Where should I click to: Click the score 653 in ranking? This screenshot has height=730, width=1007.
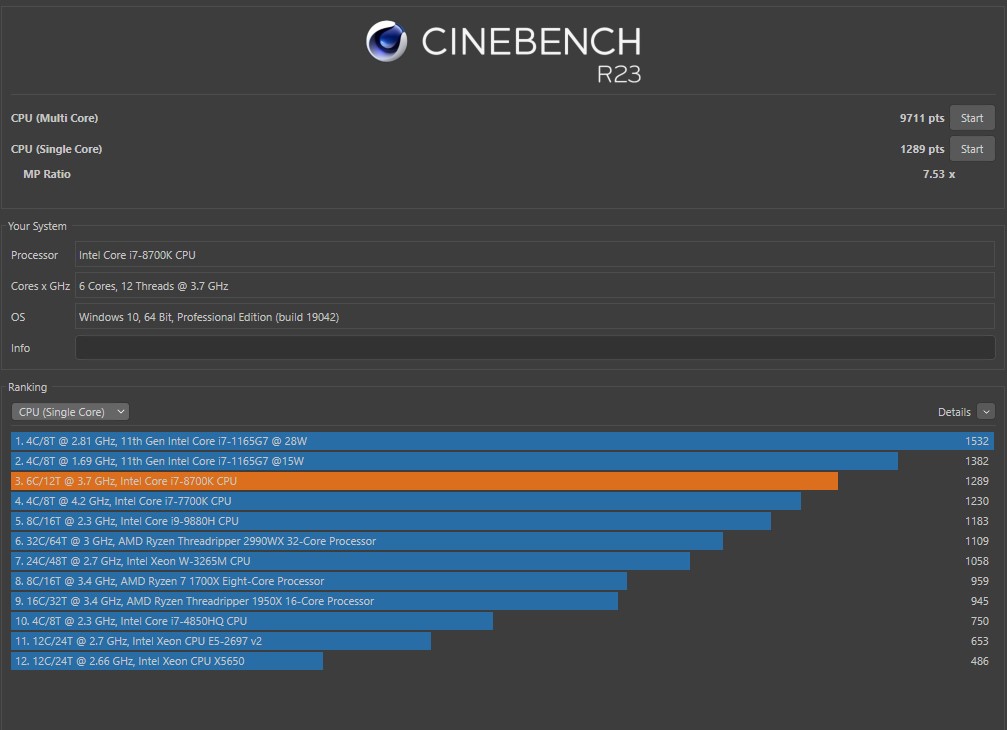[x=979, y=641]
